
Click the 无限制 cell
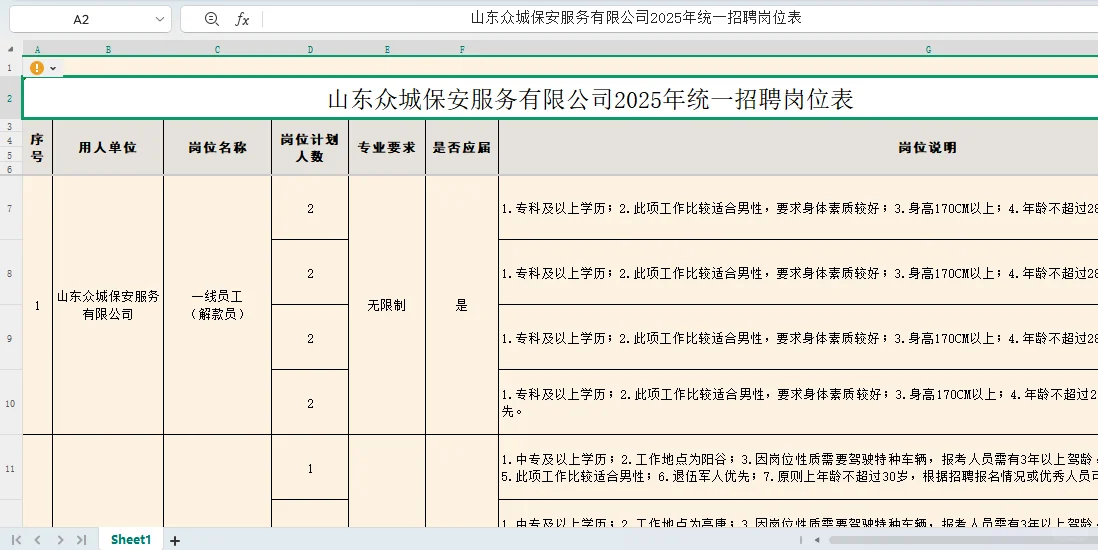coord(387,305)
